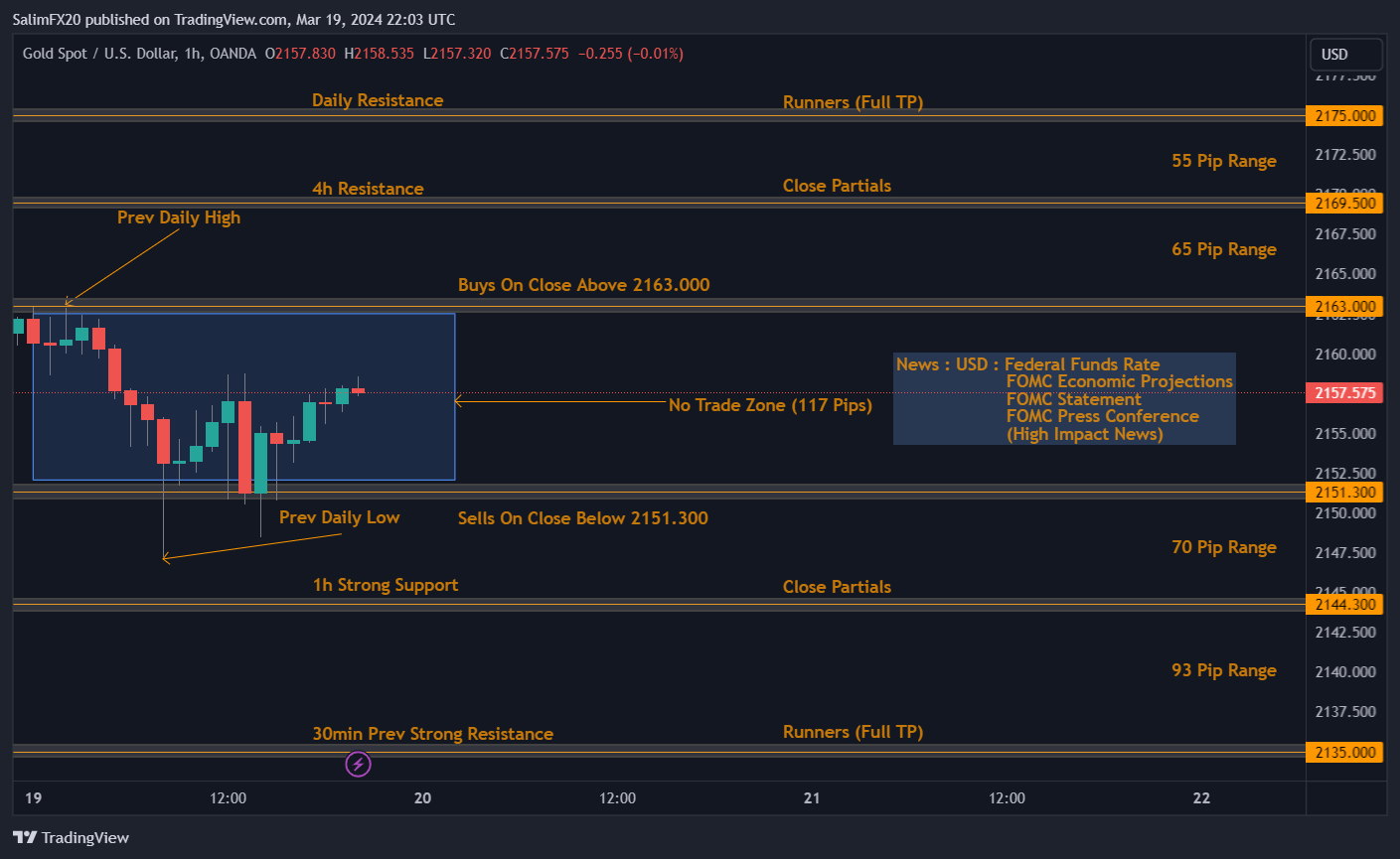Click the purple lightning economic event icon
The height and width of the screenshot is (859, 1400).
point(358,764)
